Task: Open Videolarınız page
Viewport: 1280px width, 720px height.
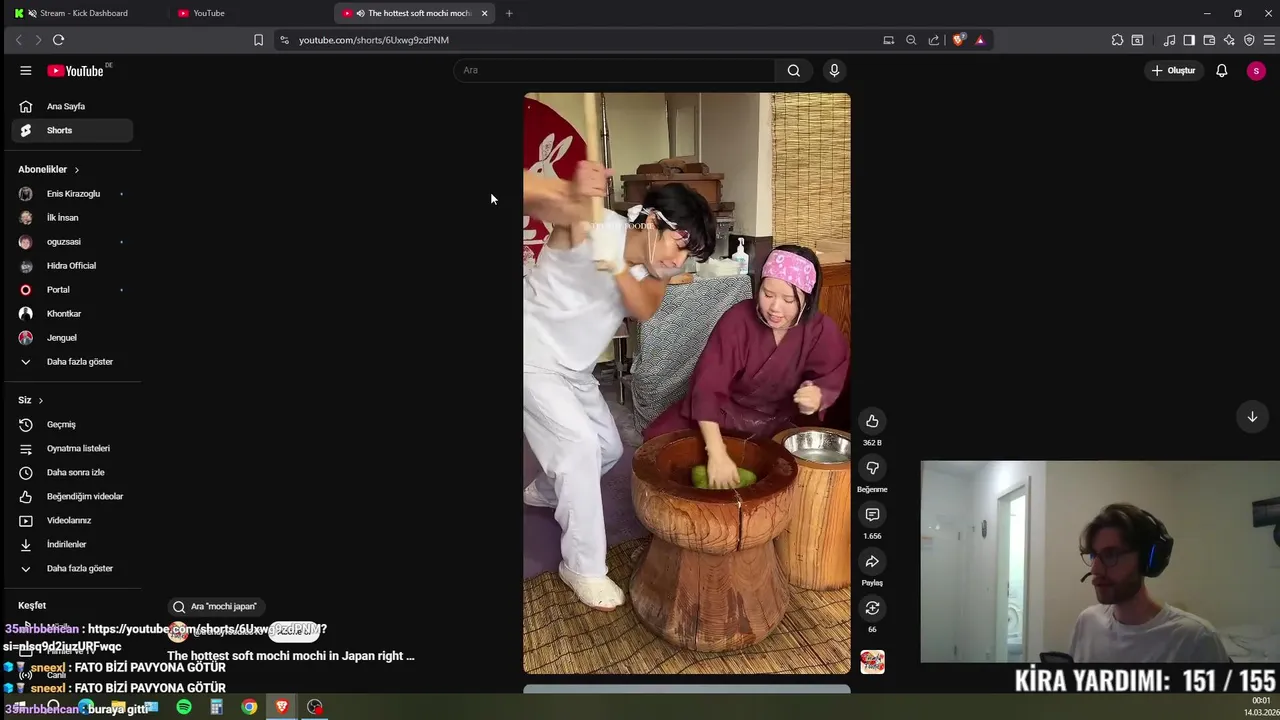Action: 72,520
